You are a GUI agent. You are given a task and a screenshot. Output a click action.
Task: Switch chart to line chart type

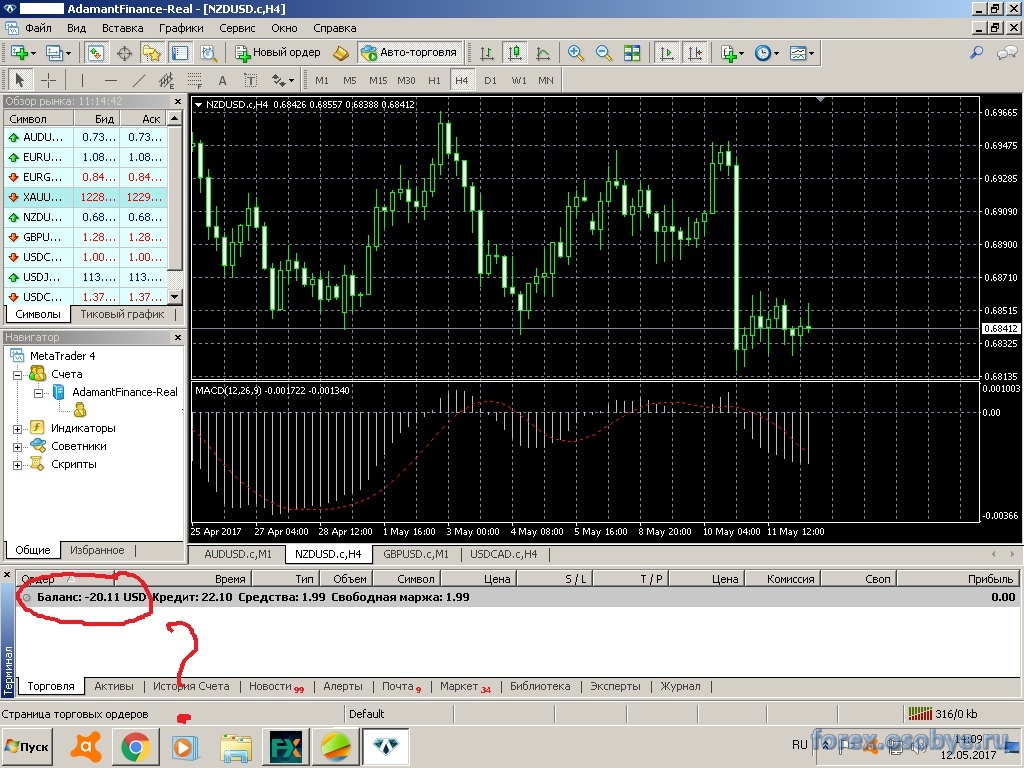coord(543,53)
